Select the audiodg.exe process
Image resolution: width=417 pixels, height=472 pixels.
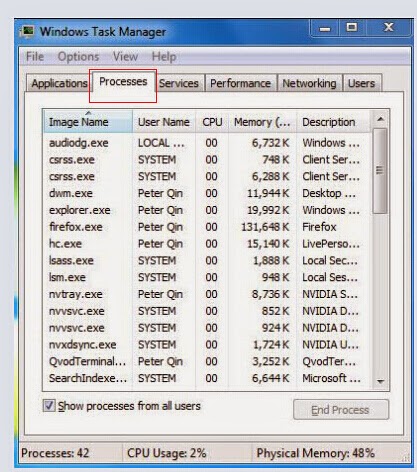coord(207,143)
